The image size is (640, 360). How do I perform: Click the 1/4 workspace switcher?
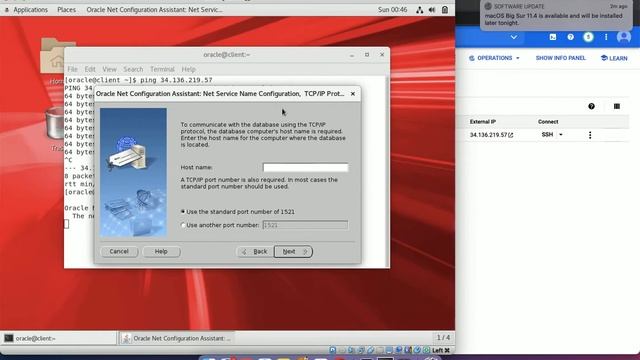[443, 338]
